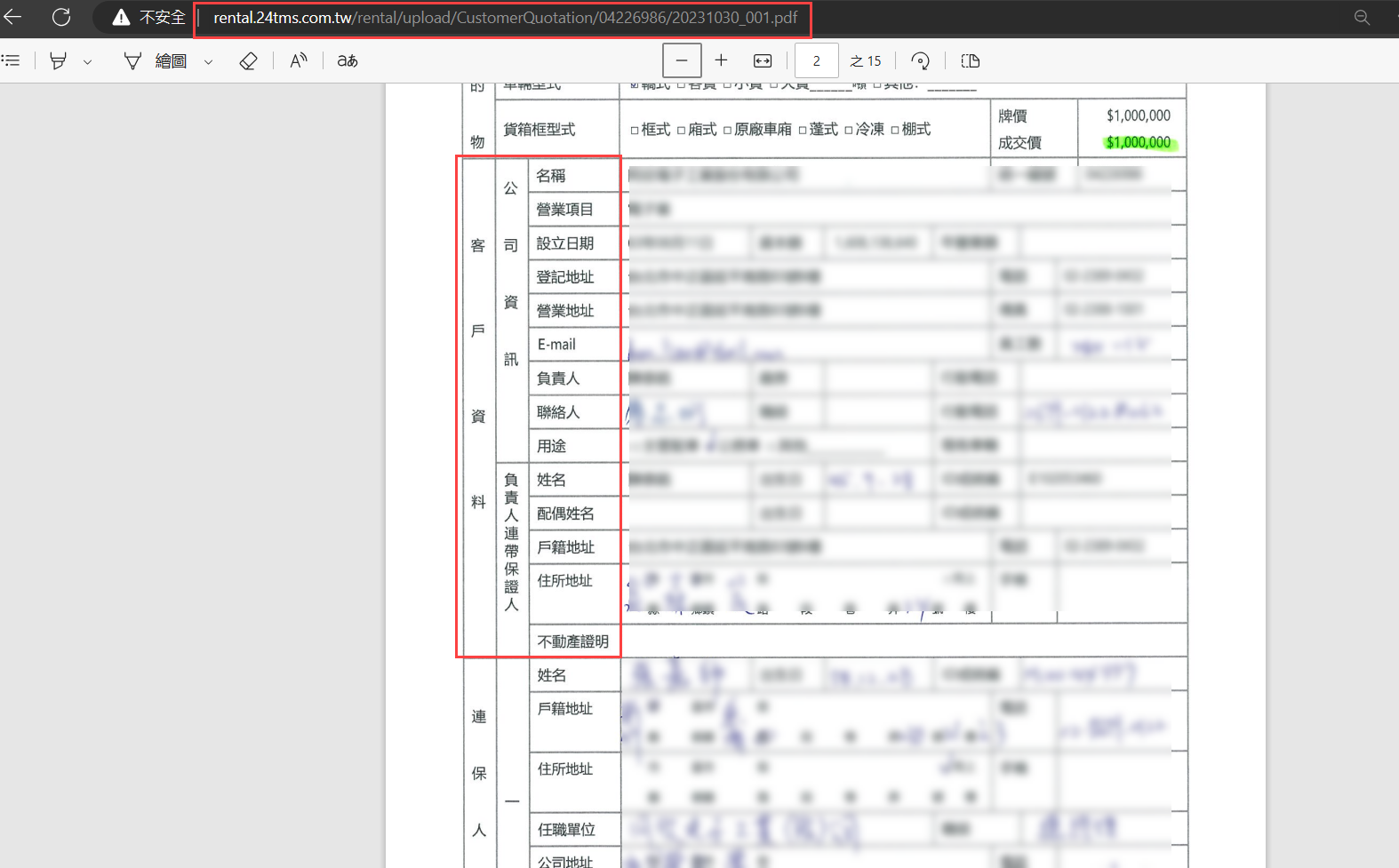Expand the 繪圖 pen options dropdown
The height and width of the screenshot is (868, 1399).
[x=208, y=61]
